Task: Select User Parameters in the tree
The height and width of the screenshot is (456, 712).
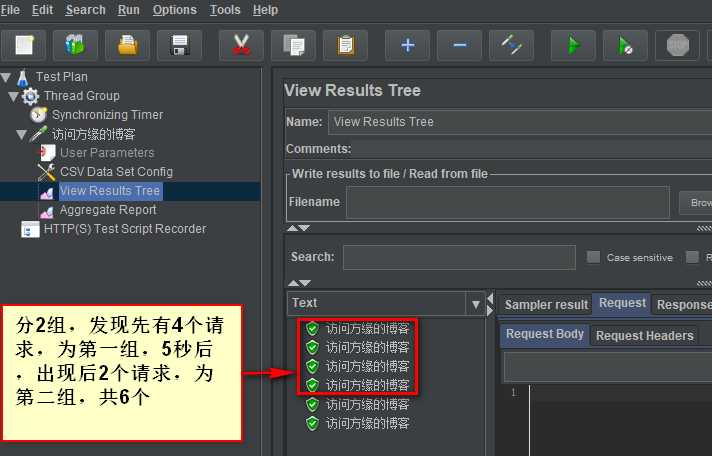Action: [x=107, y=153]
